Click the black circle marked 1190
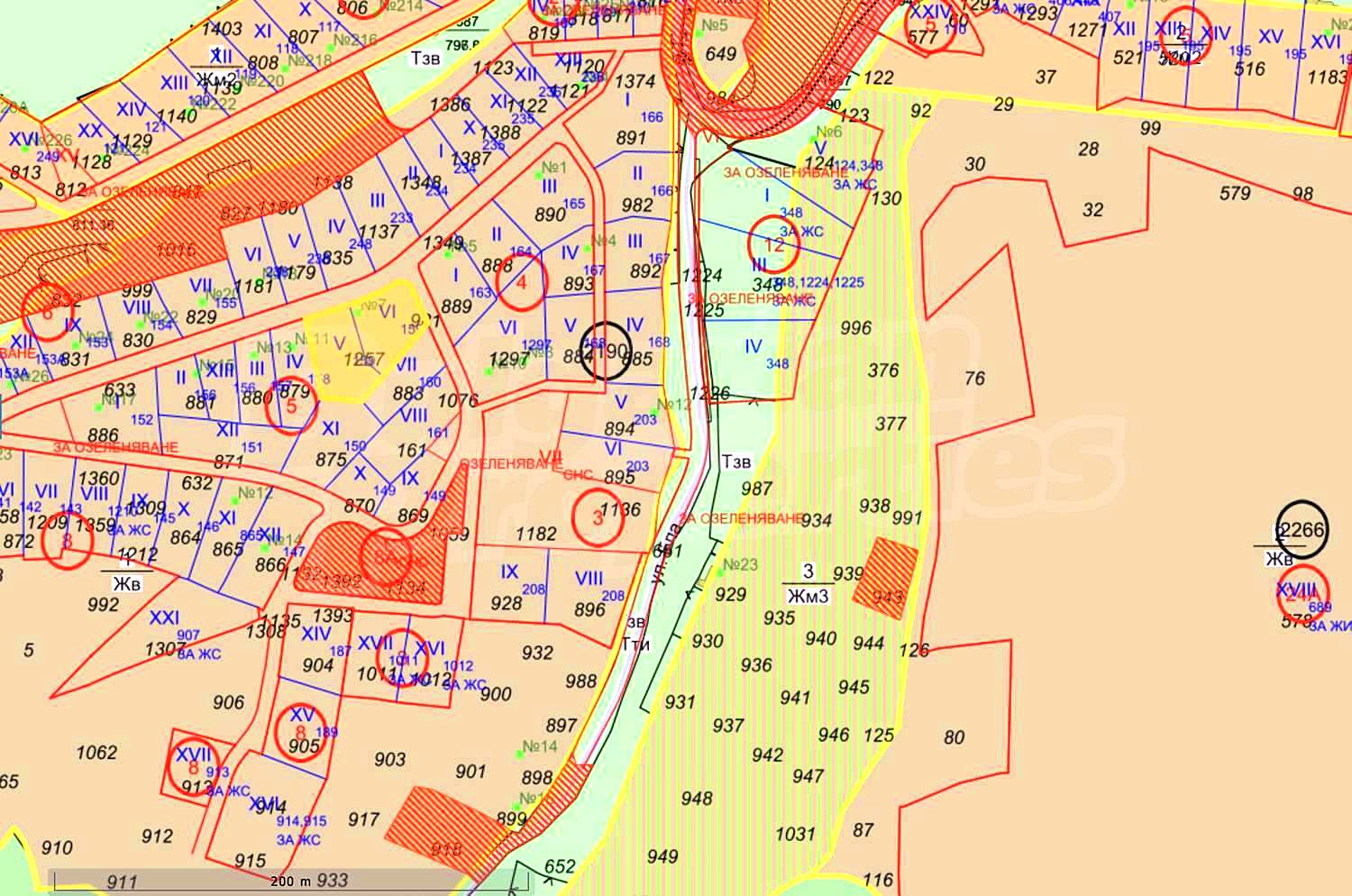Screen dimensions: 1352x896 click(x=606, y=350)
